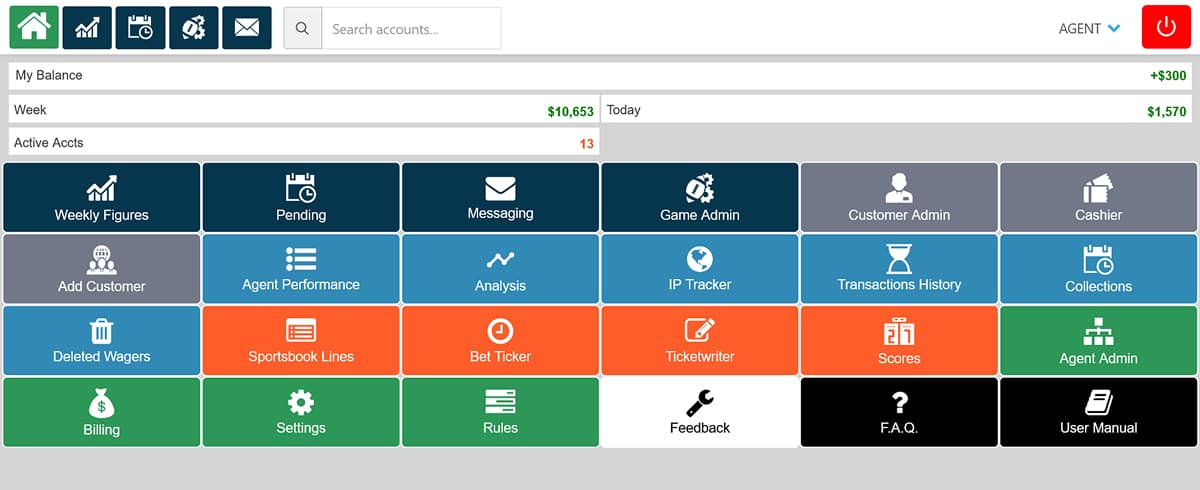Open the Rules tile
Viewport: 1200px width, 490px height.
500,412
